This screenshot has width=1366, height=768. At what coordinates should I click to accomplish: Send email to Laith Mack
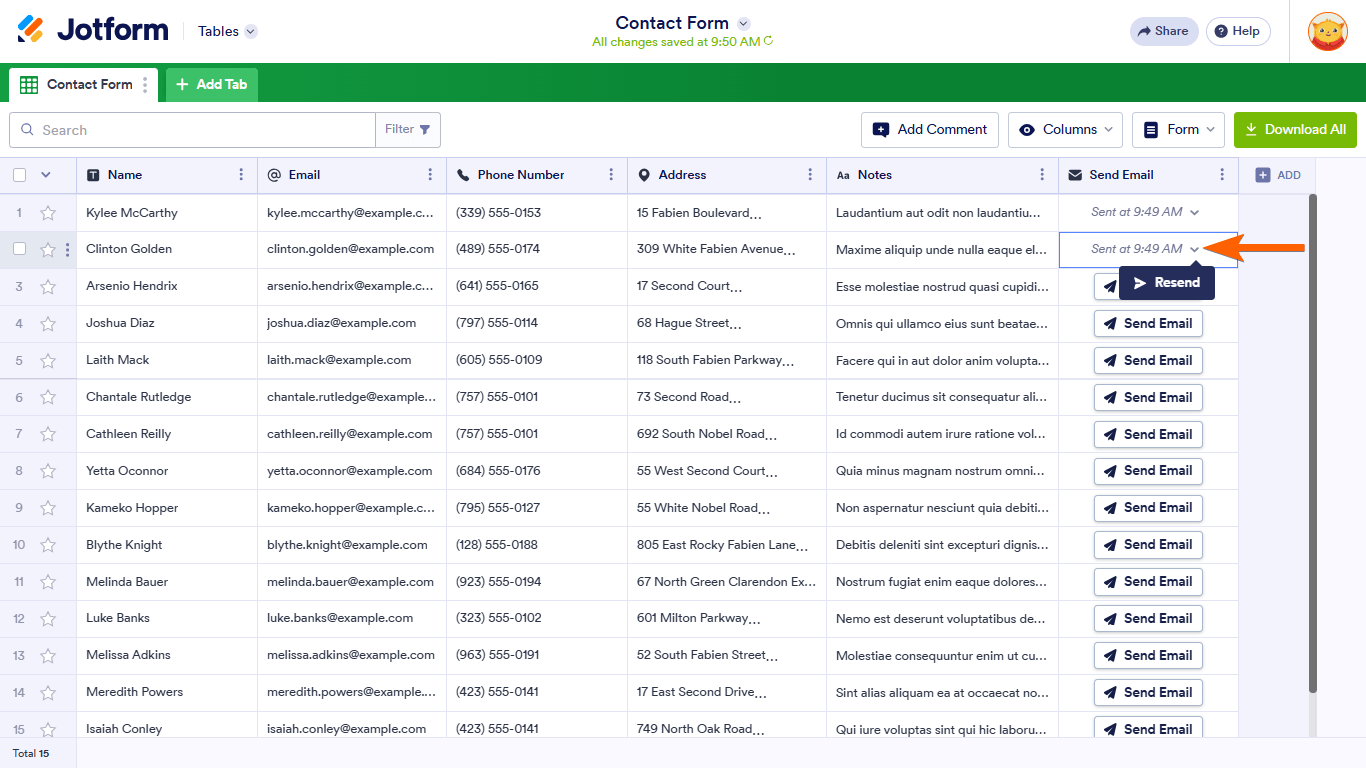click(x=1148, y=361)
